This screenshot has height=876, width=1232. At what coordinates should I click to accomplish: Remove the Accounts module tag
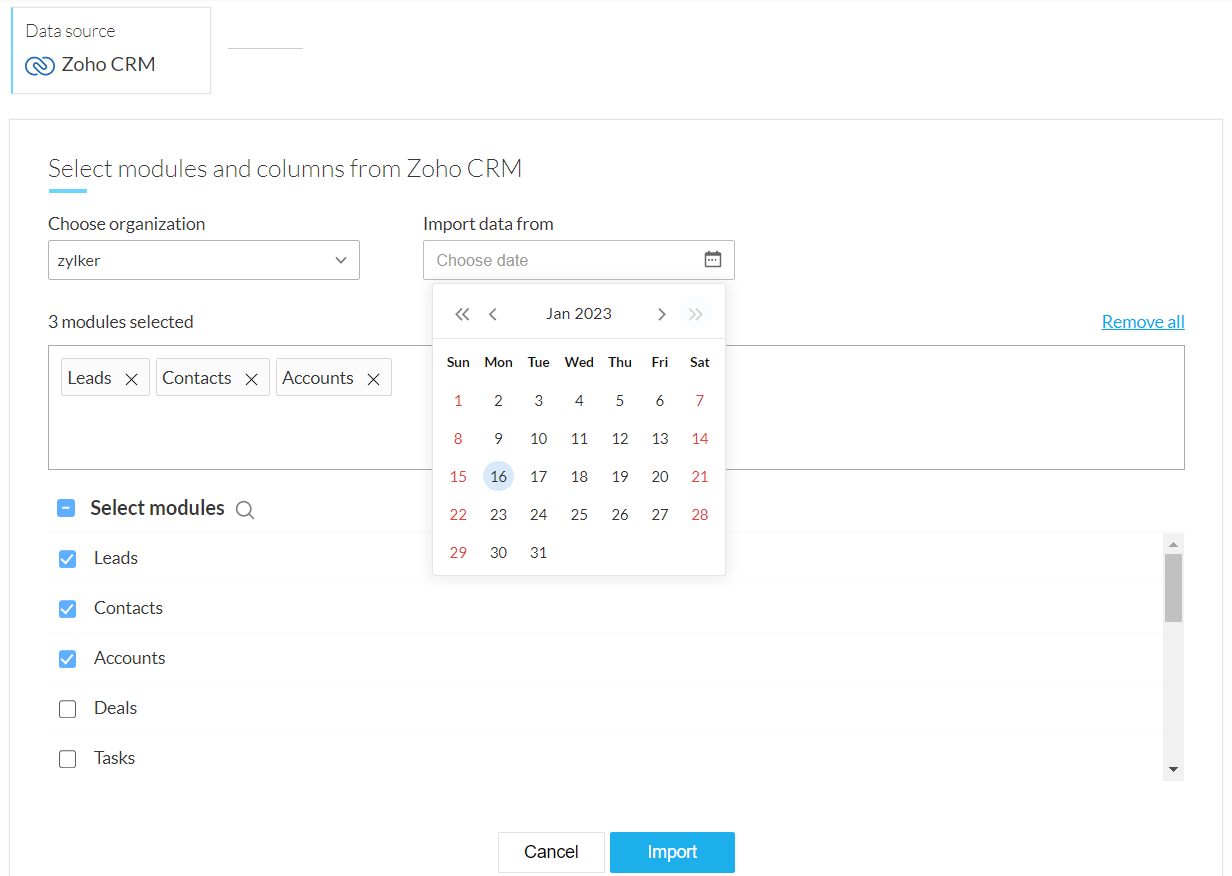click(x=373, y=379)
